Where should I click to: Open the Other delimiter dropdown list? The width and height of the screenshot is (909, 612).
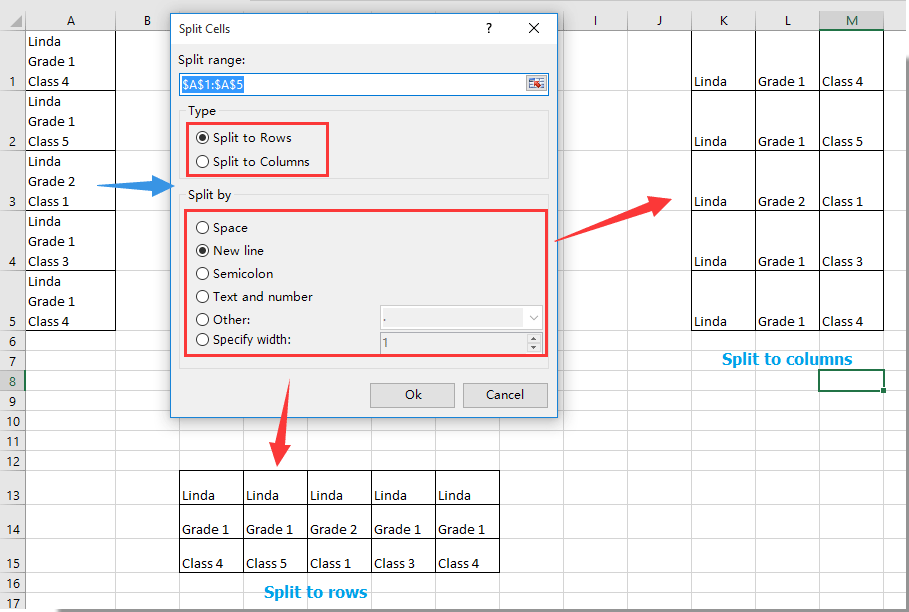[534, 319]
